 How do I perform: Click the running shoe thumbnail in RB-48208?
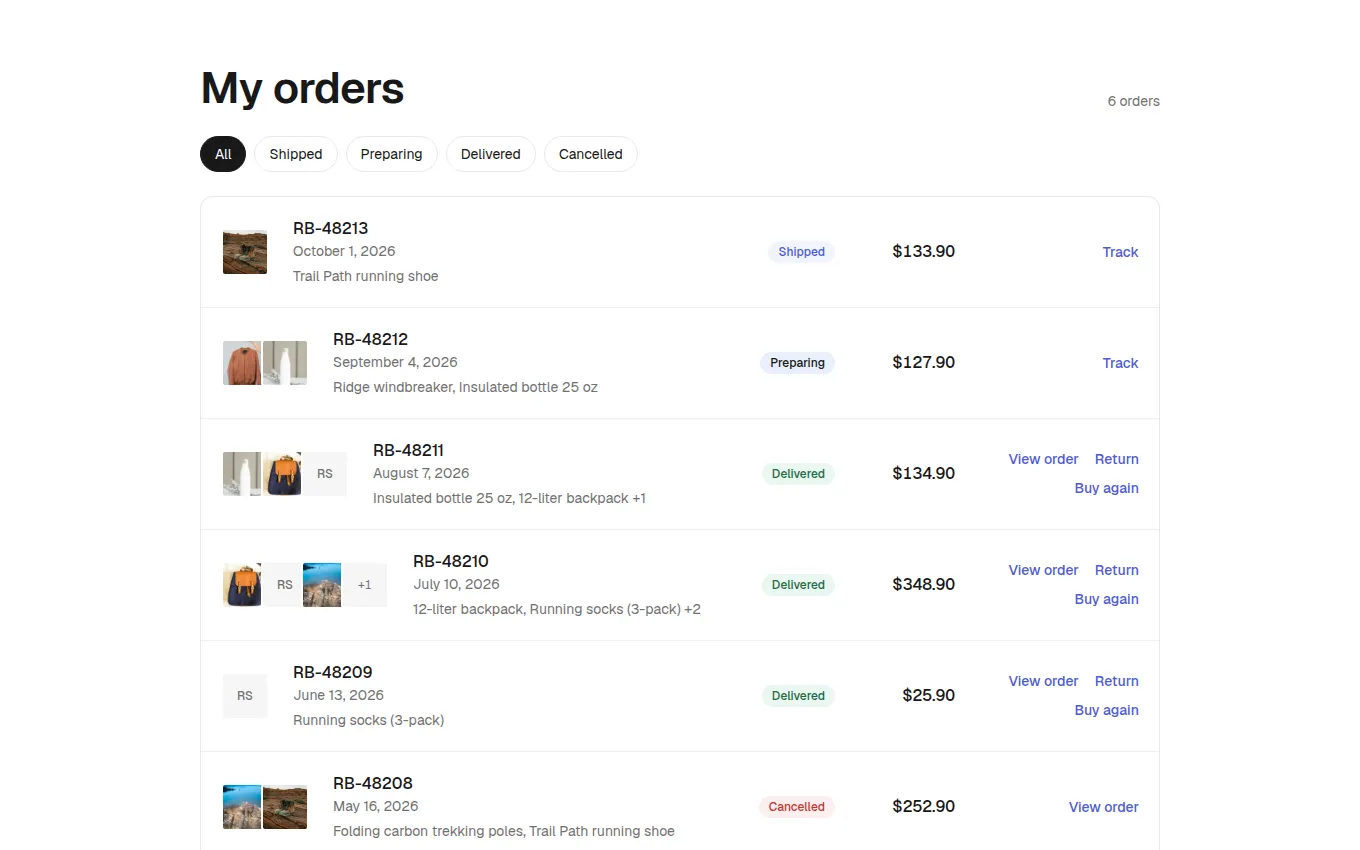285,807
